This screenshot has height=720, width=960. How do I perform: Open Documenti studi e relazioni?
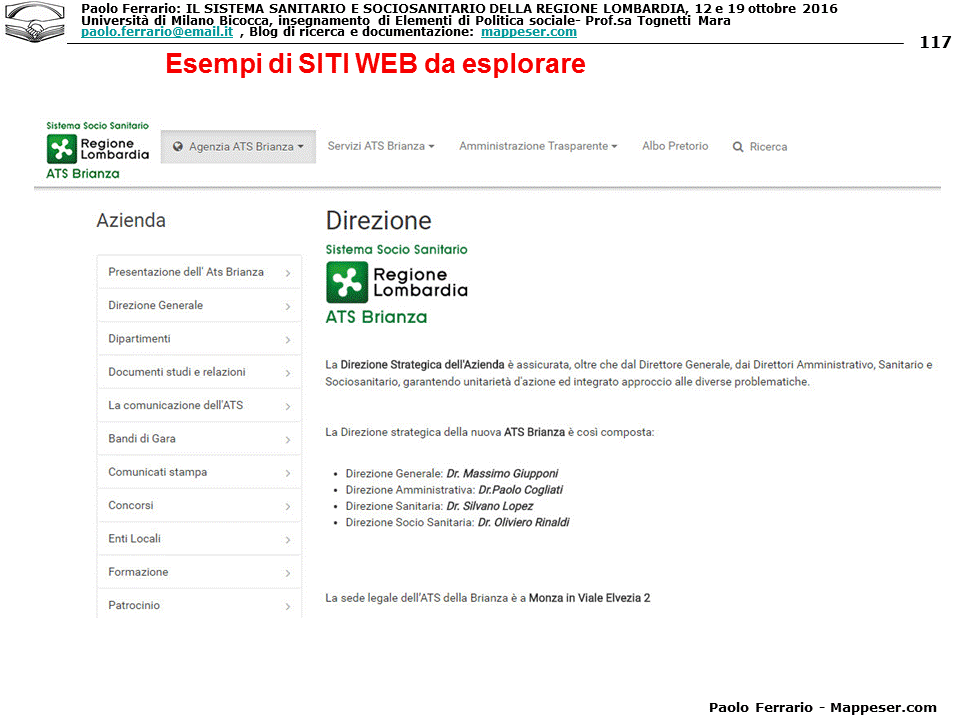[x=176, y=372]
